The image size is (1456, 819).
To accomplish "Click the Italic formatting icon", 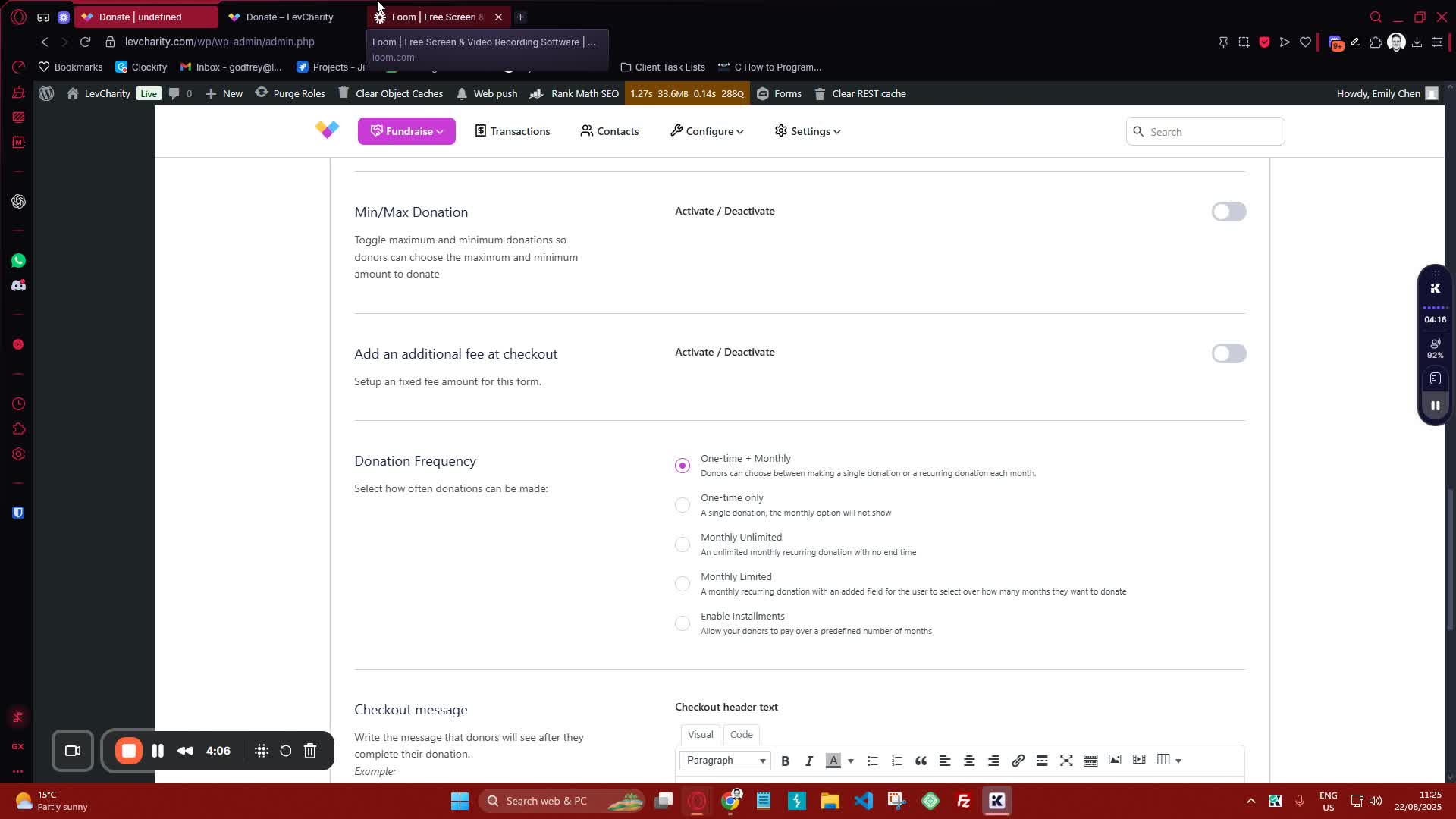I will (809, 761).
